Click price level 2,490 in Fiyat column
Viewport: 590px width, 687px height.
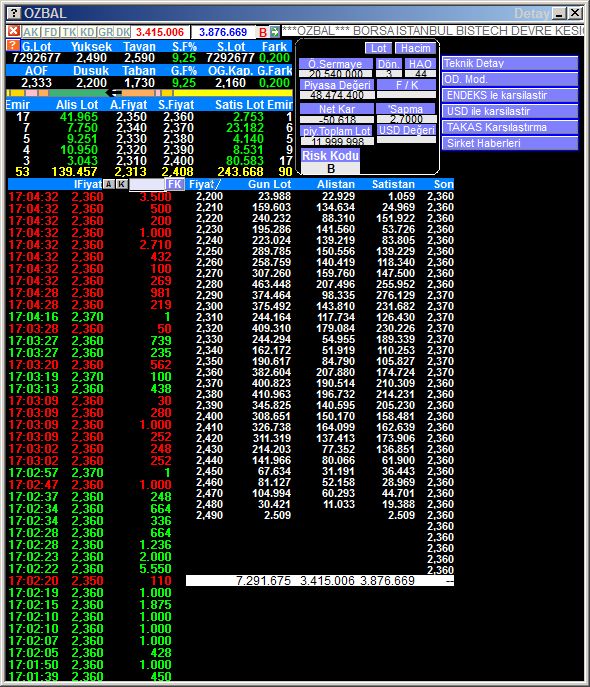(x=209, y=515)
